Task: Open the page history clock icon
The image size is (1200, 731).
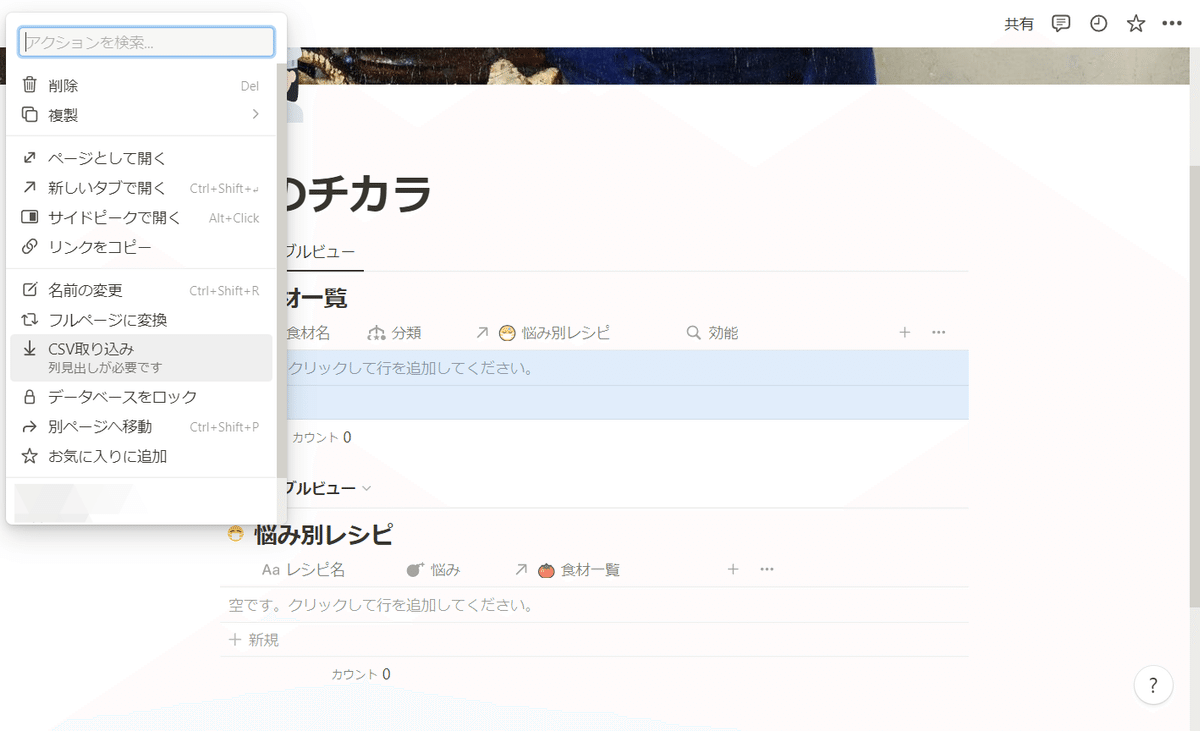Action: (1099, 23)
